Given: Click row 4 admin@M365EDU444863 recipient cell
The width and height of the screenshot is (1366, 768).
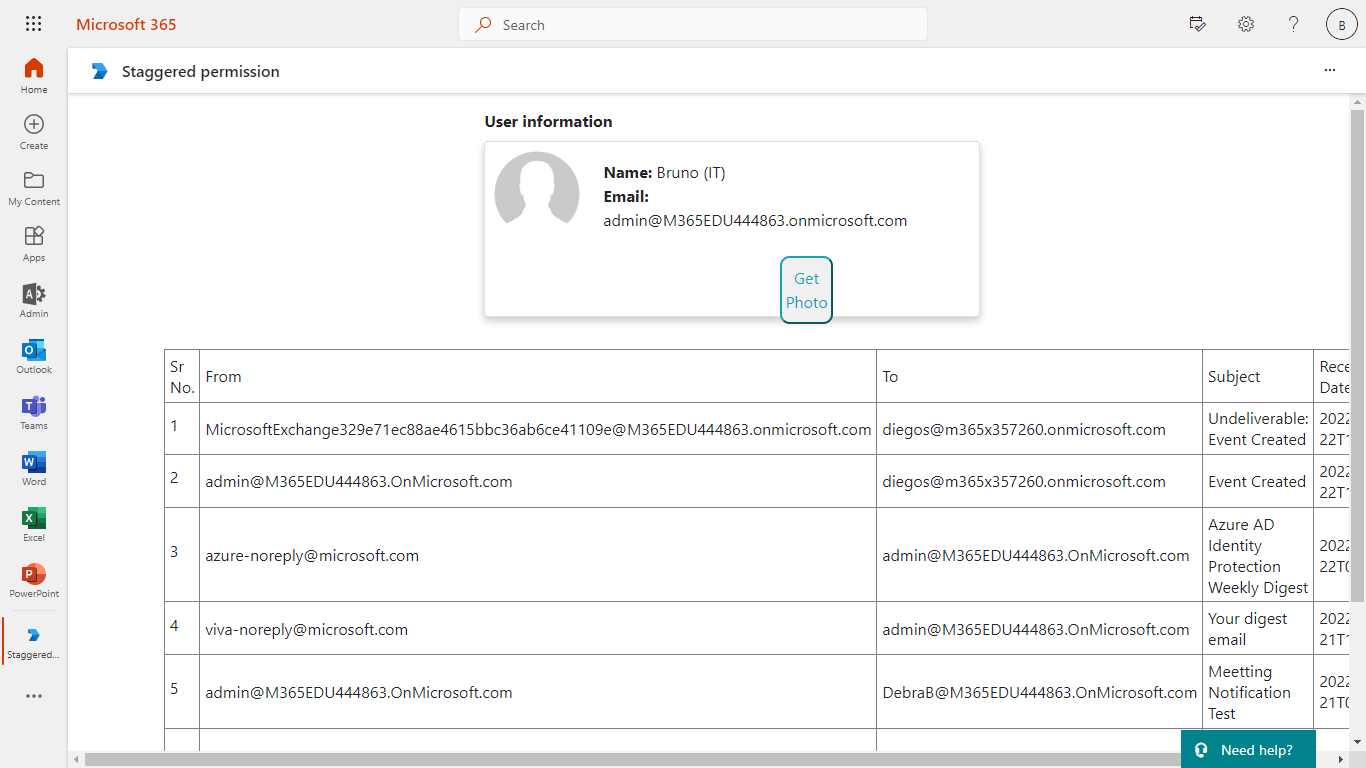Looking at the screenshot, I should click(1039, 629).
